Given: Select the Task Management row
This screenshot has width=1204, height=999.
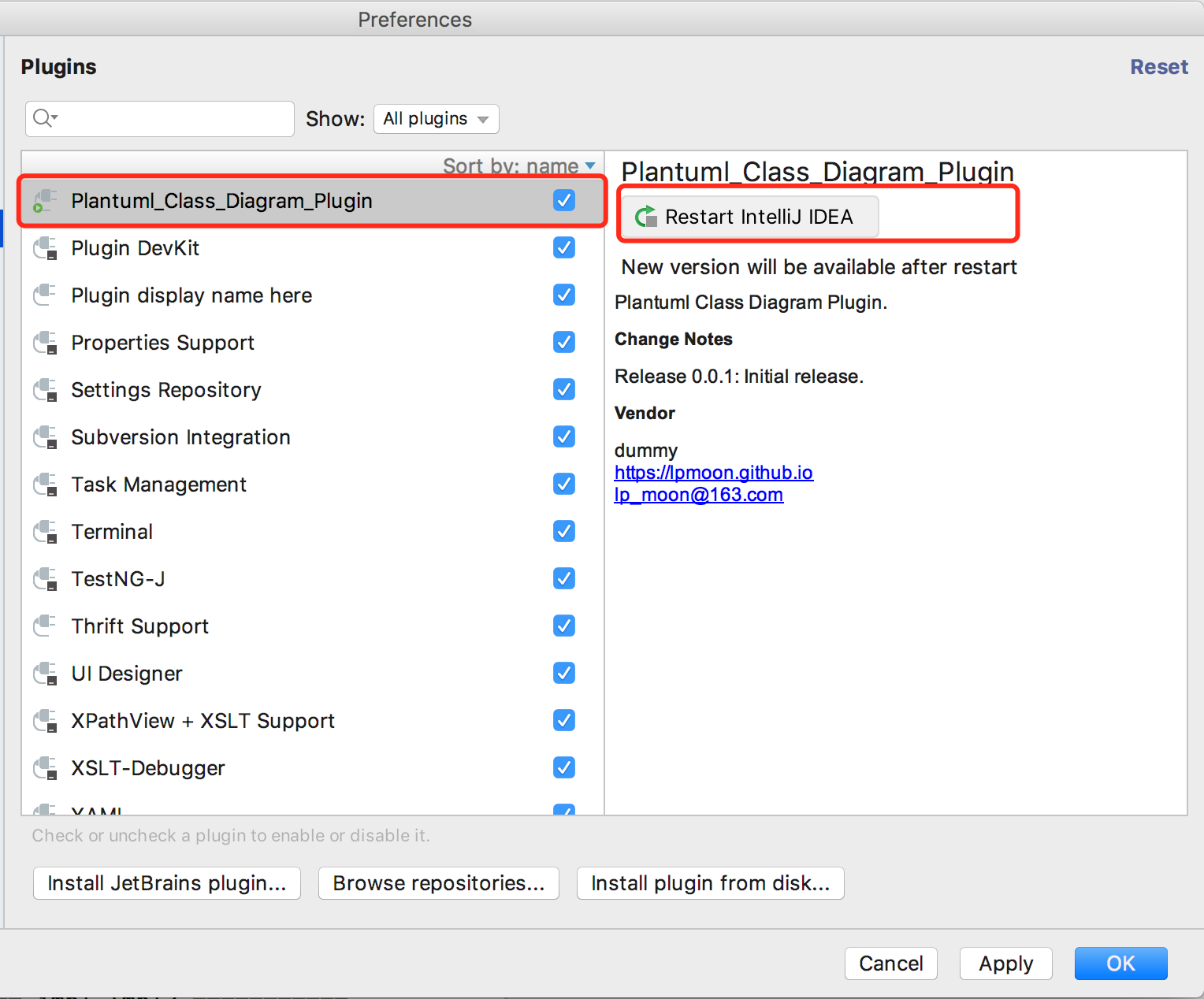Looking at the screenshot, I should [313, 485].
